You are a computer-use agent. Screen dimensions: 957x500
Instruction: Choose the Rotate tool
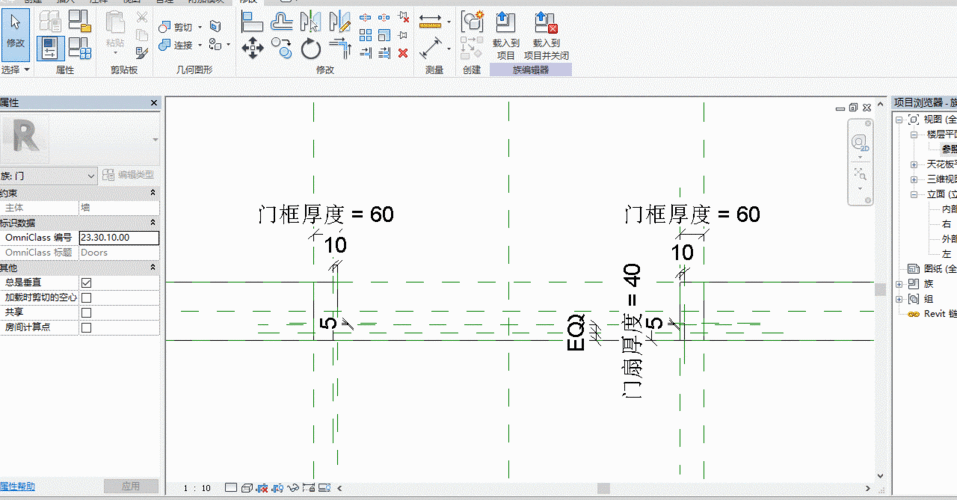tap(311, 48)
